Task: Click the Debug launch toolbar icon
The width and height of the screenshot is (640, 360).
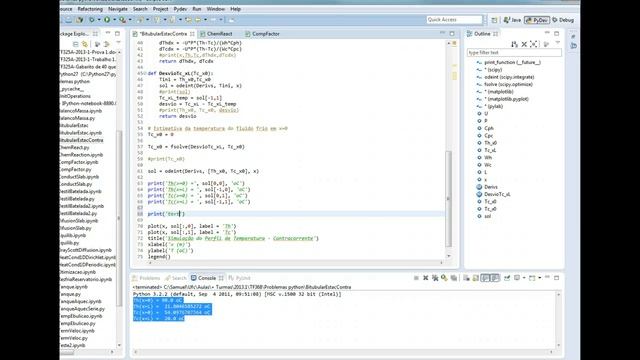Action: tap(92, 20)
